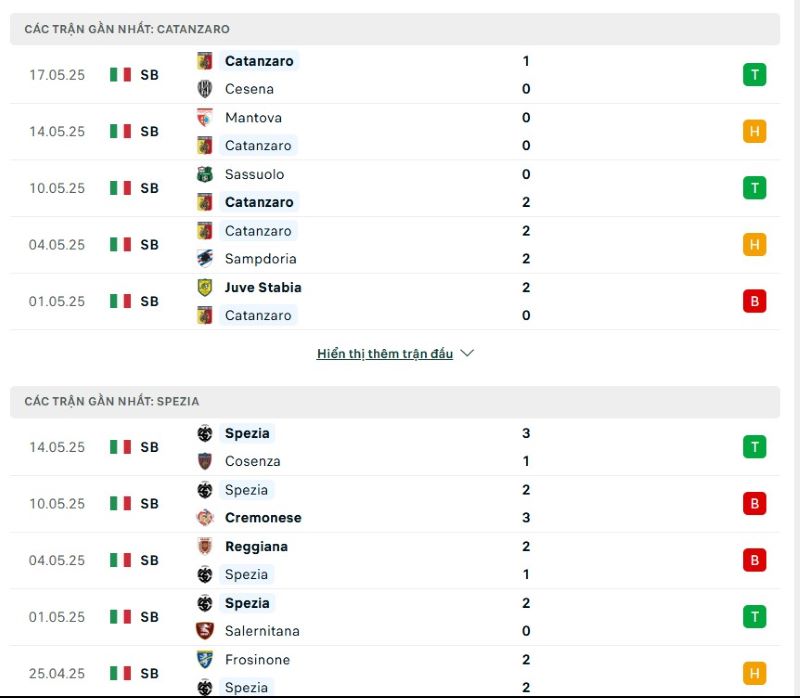Screen dimensions: 800x698
Task: Open 'Hiển thị thêm trận đấu' link
Action: (385, 354)
